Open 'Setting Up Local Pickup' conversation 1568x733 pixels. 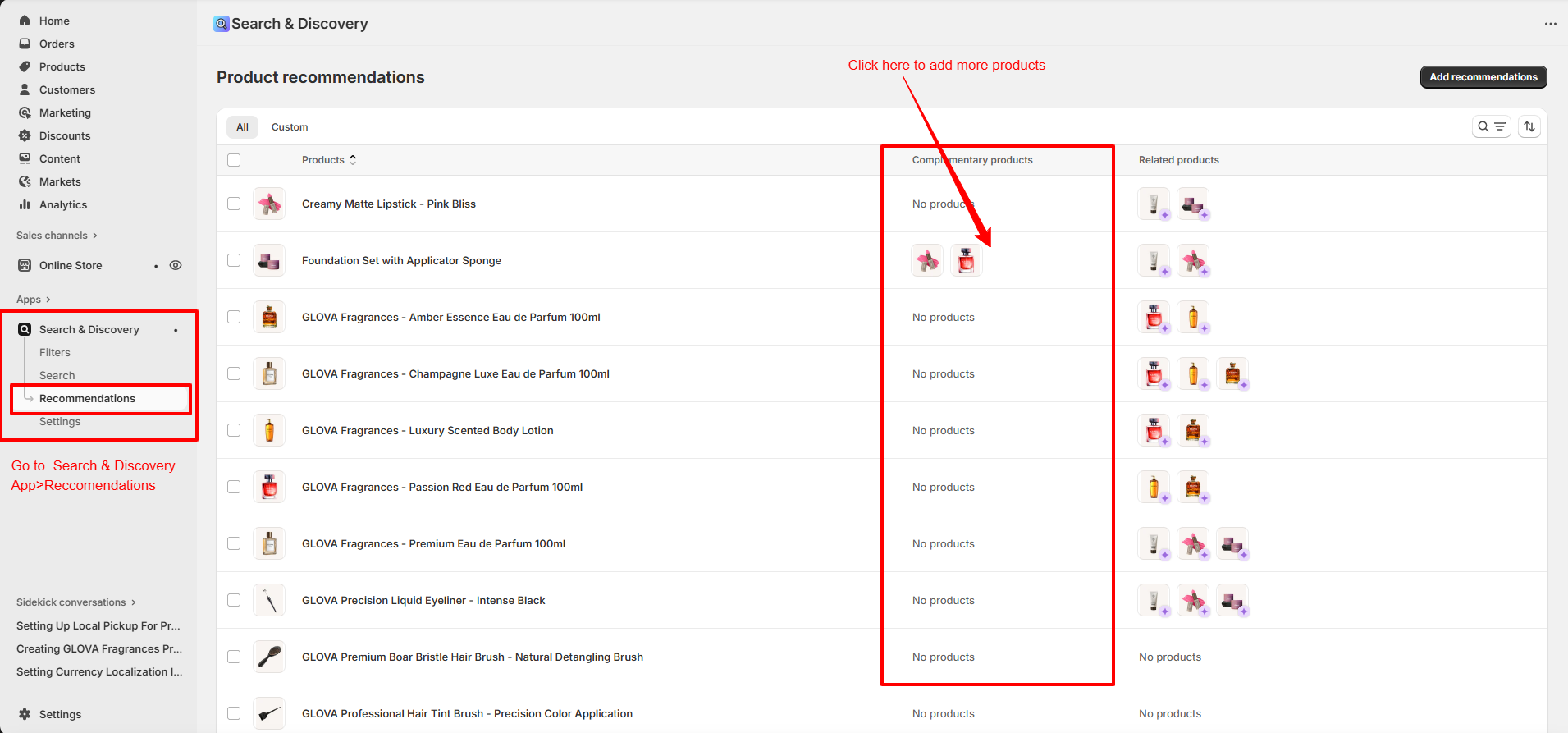click(98, 625)
